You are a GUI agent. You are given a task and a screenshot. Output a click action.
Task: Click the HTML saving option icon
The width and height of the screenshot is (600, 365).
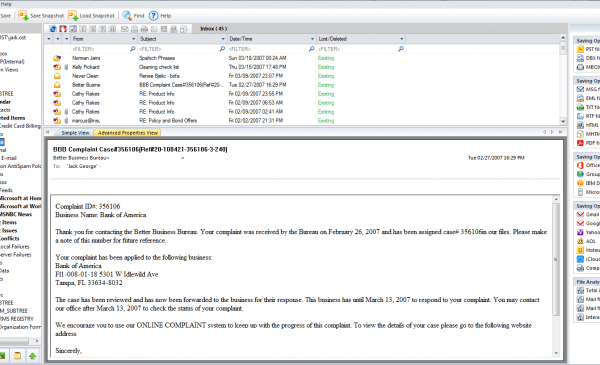pos(580,125)
